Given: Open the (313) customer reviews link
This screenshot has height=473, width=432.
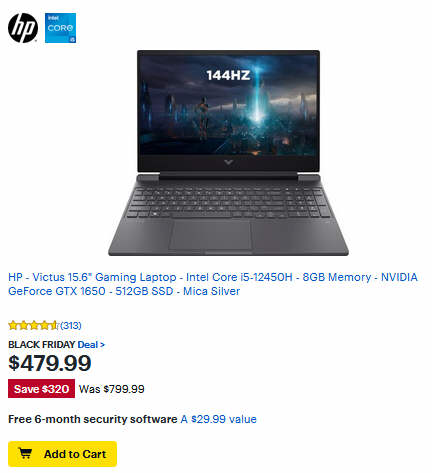Looking at the screenshot, I should tap(71, 326).
